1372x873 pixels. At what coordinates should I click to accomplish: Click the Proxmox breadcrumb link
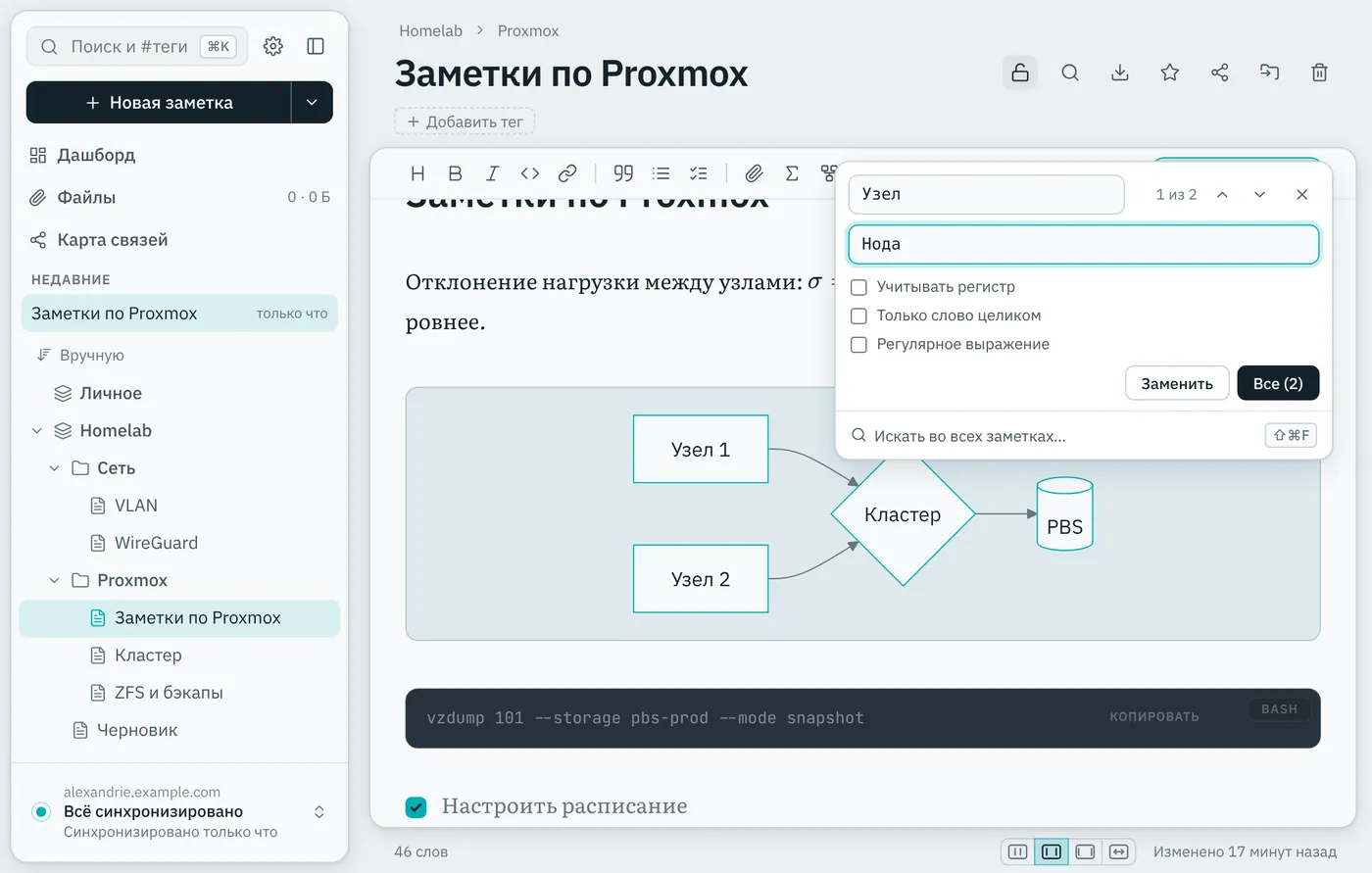tap(528, 30)
